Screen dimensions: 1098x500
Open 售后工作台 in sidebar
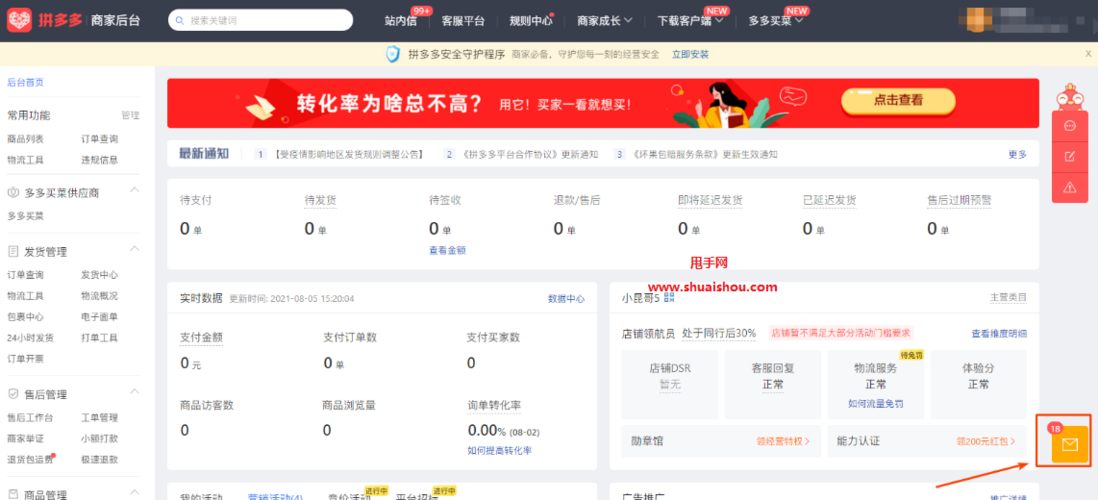[30, 417]
